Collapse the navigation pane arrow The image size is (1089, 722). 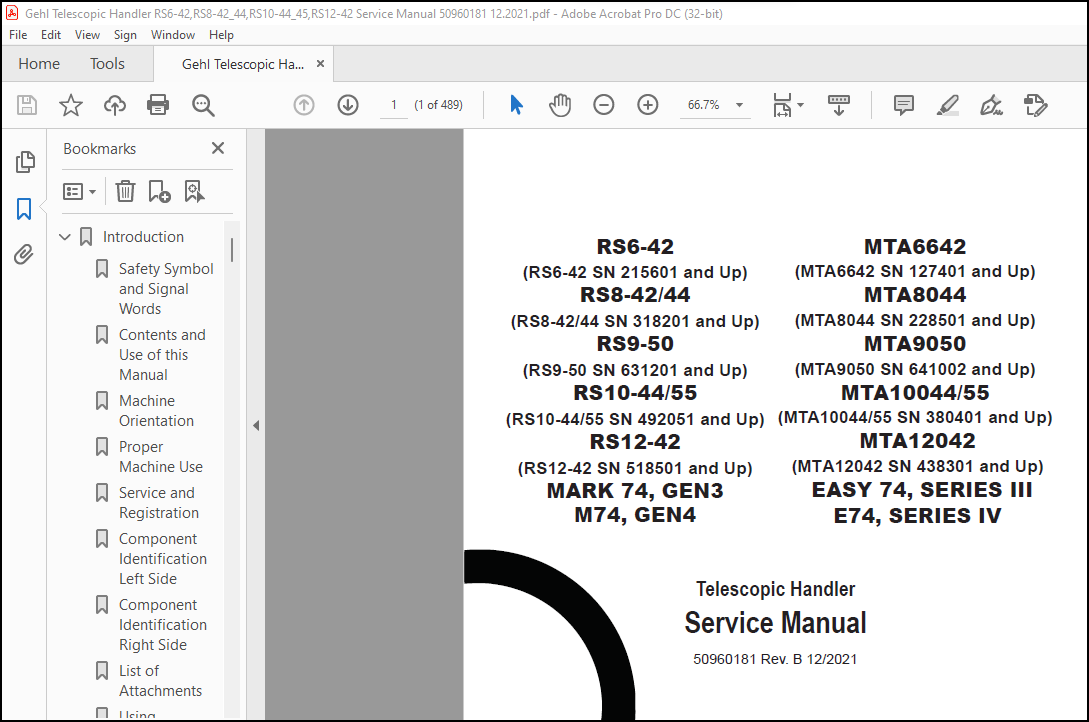[256, 425]
